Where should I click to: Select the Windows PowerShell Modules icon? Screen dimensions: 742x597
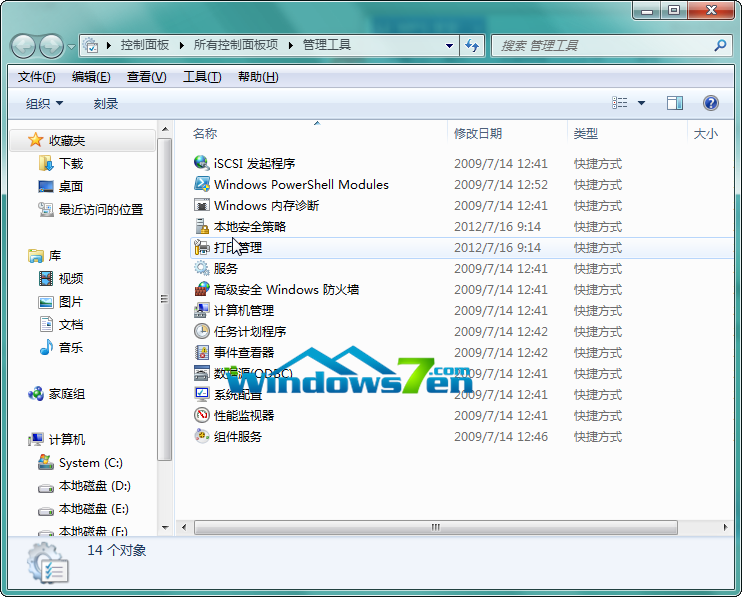(201, 184)
